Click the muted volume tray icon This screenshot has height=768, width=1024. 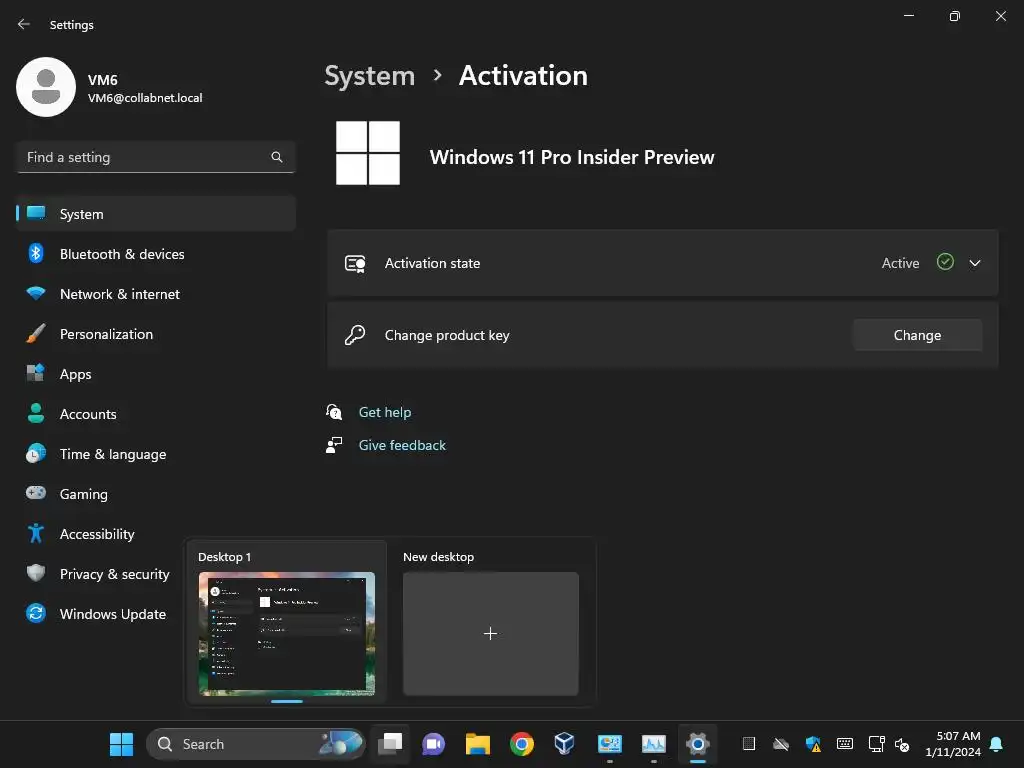pos(902,744)
